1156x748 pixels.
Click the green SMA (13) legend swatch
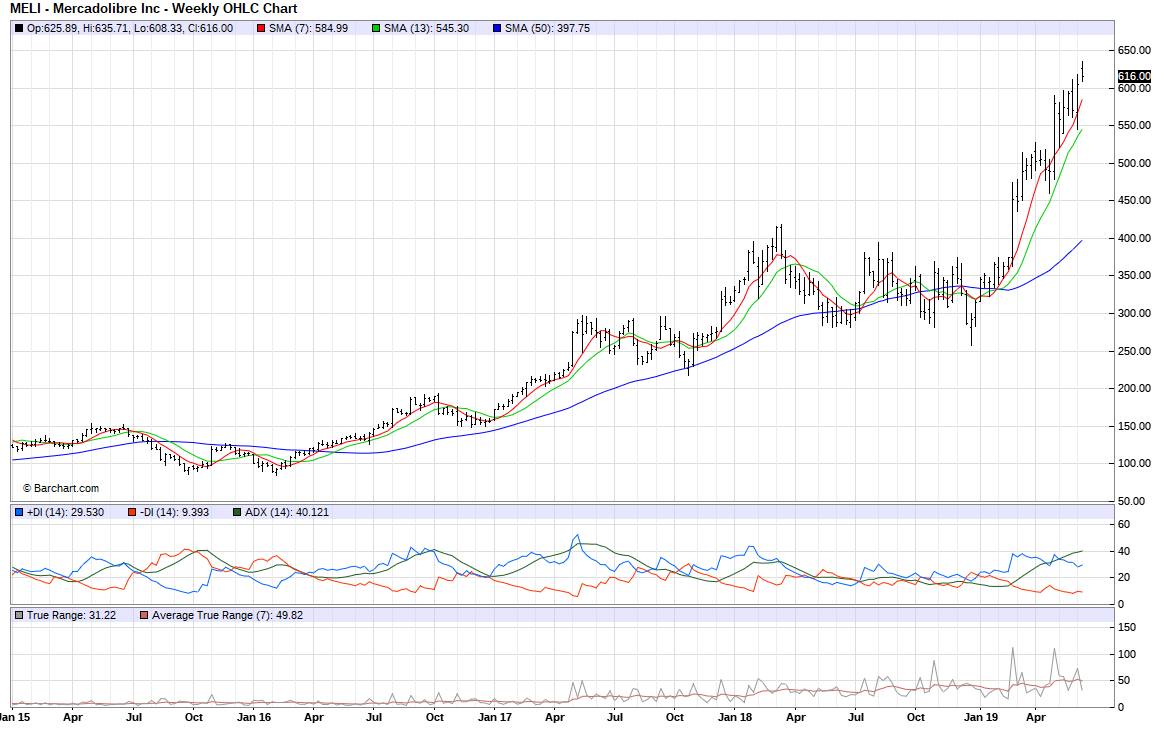(x=376, y=29)
